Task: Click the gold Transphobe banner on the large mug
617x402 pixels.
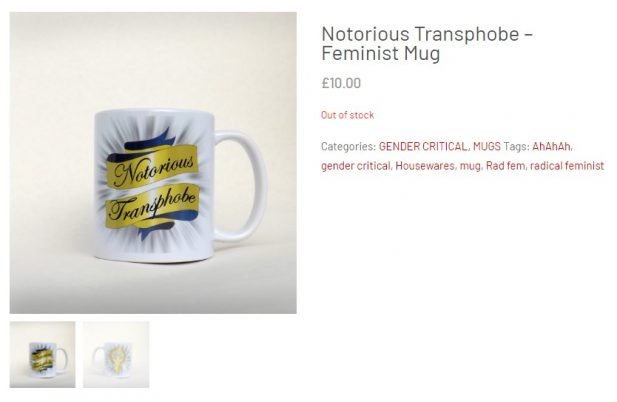Action: coord(153,207)
